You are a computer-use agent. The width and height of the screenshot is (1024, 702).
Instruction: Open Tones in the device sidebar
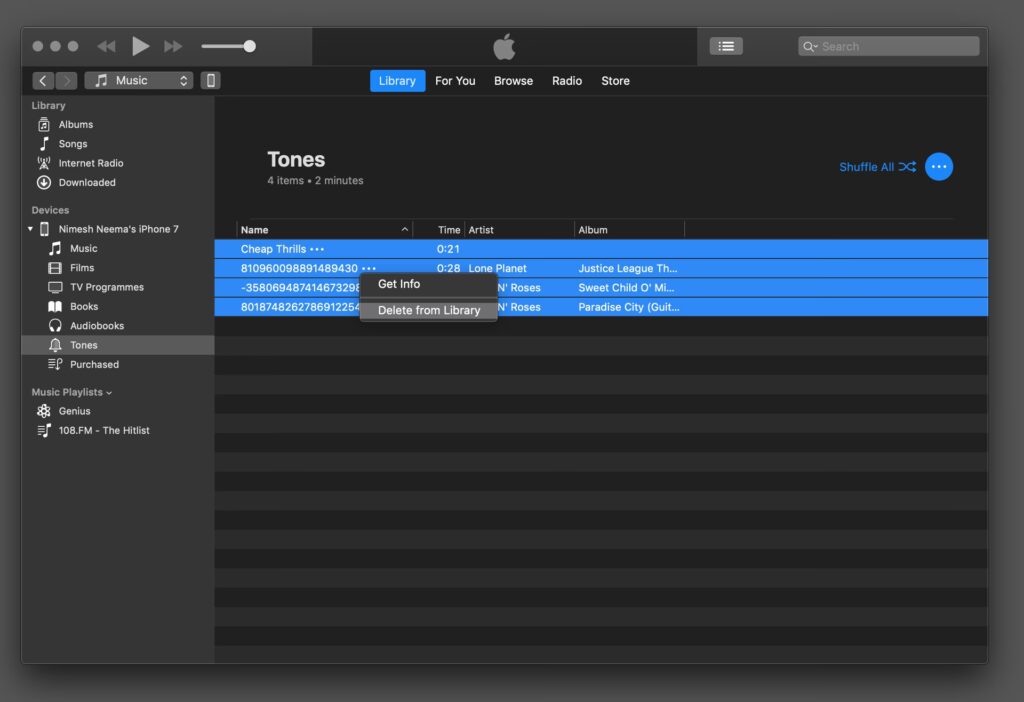pyautogui.click(x=84, y=345)
